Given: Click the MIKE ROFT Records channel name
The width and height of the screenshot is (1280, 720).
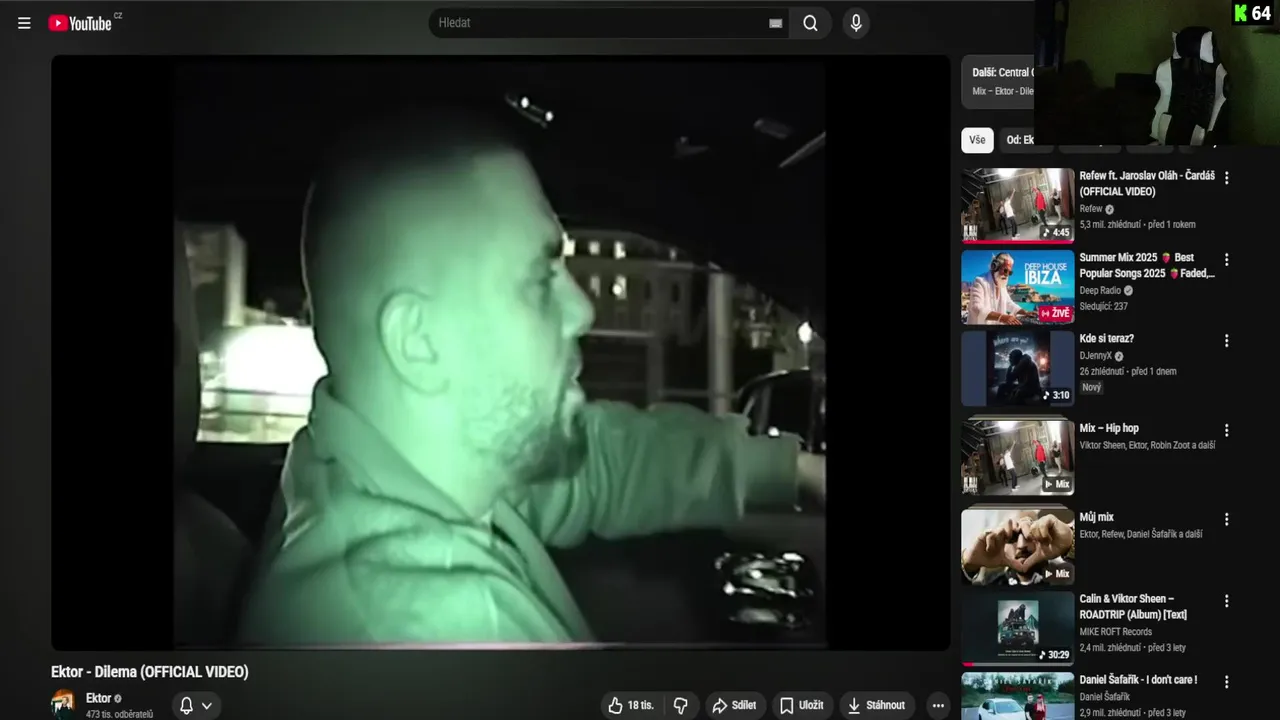Looking at the screenshot, I should click(x=1116, y=632).
